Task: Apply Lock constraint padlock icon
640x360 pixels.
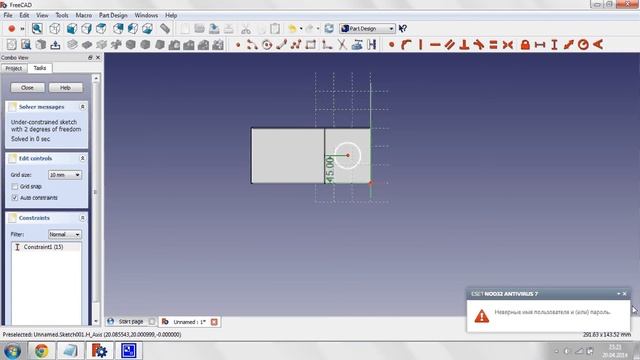Action: (x=525, y=44)
